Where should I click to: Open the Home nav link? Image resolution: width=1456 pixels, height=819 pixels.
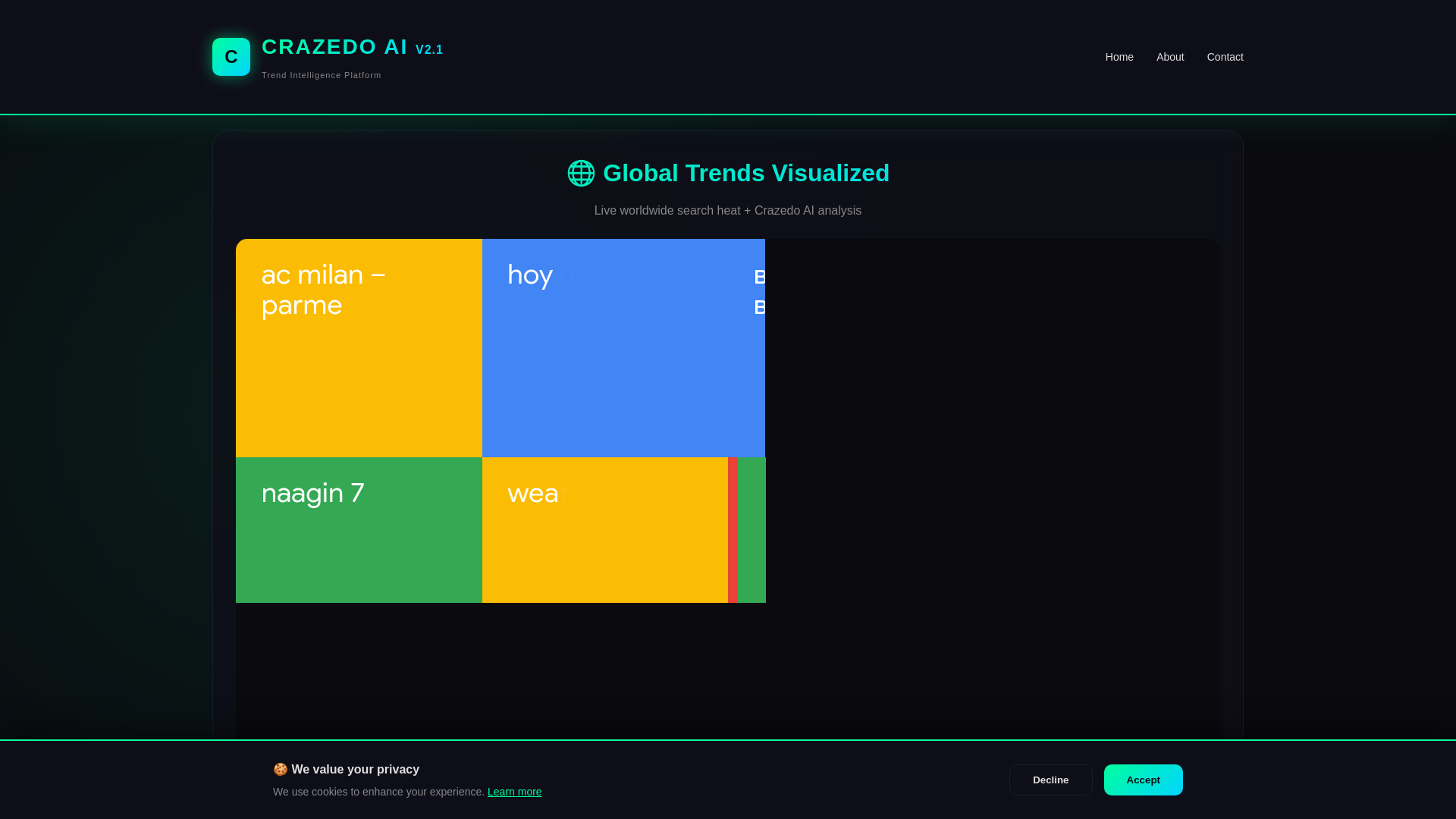(1119, 57)
